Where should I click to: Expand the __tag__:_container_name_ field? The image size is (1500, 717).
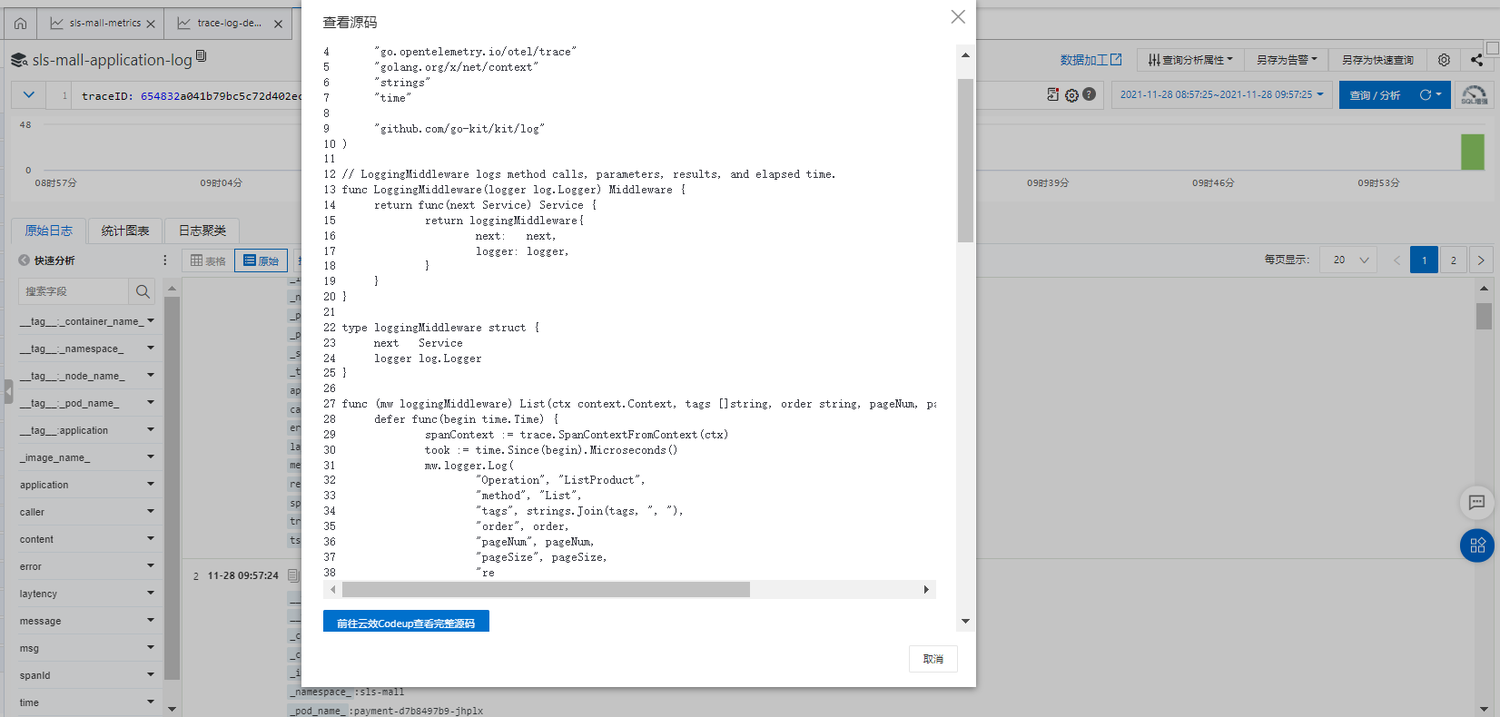click(x=150, y=321)
